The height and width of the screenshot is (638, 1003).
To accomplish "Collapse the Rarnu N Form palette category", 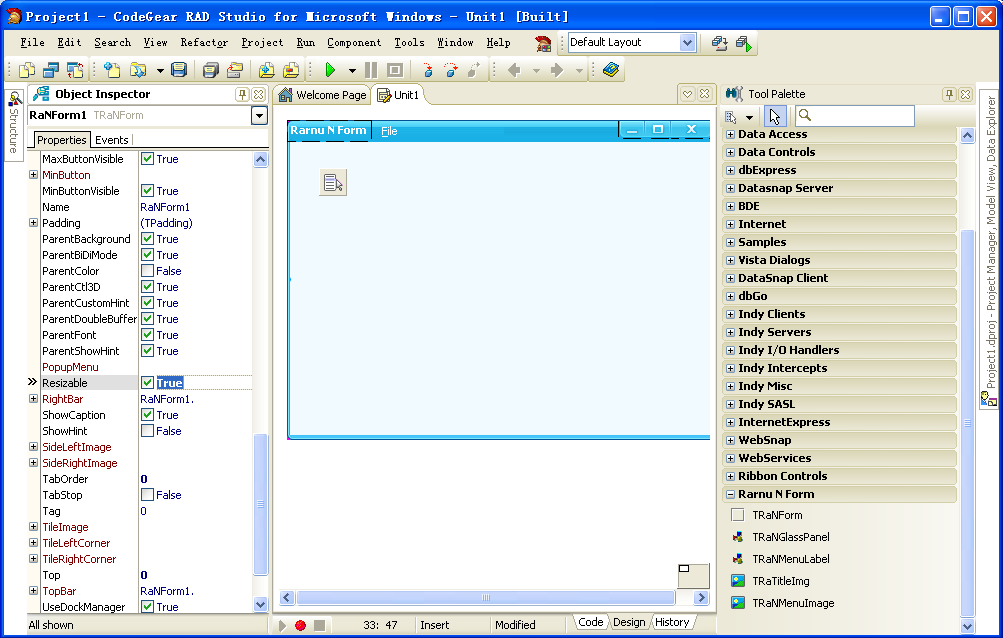I will (730, 494).
